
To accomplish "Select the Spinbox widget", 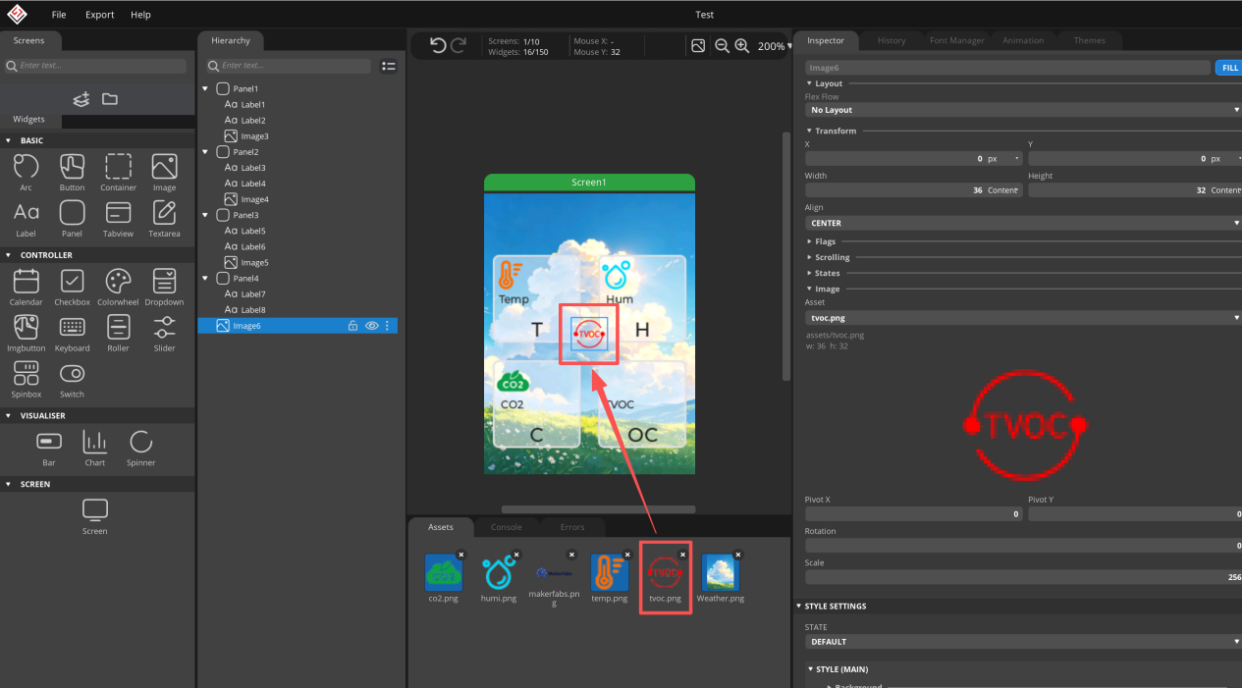I will click(26, 379).
